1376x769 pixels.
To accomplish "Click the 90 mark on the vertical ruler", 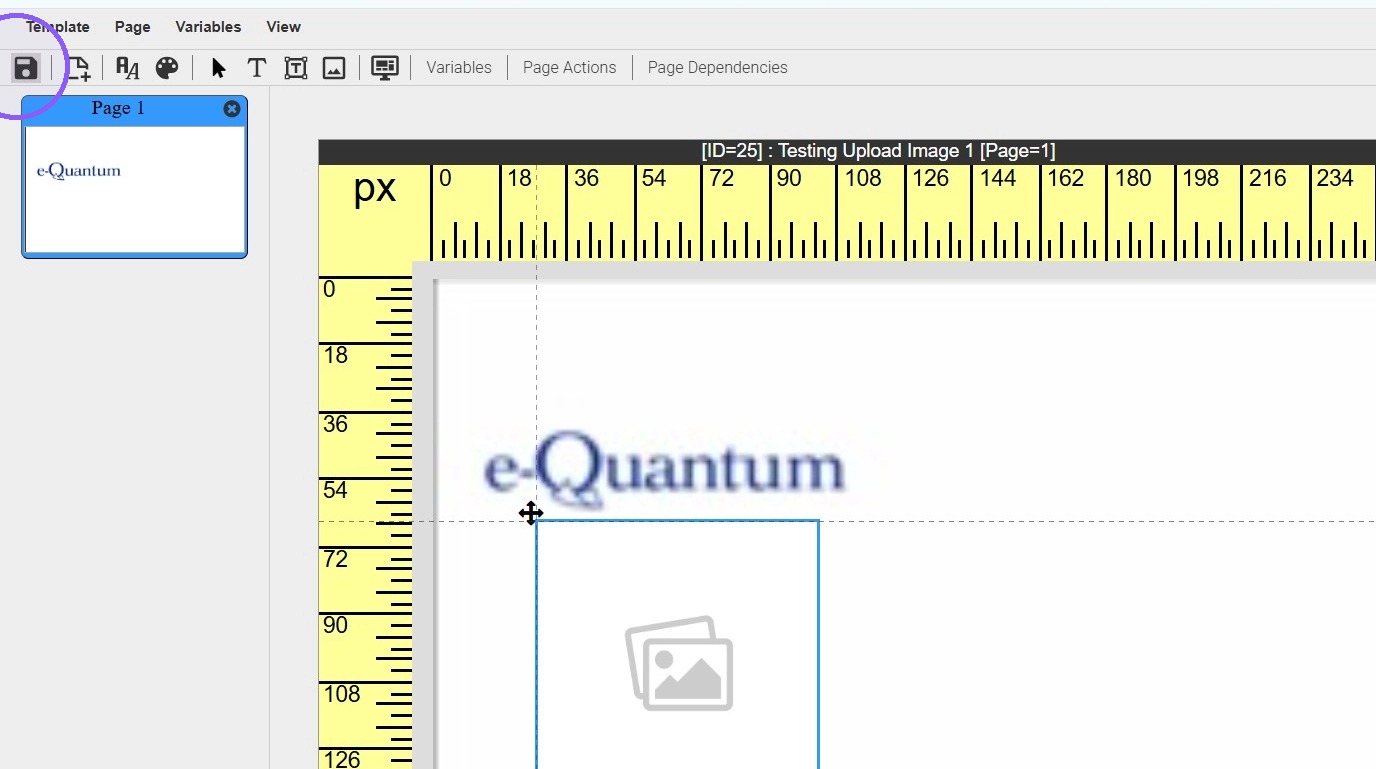I will click(x=336, y=625).
